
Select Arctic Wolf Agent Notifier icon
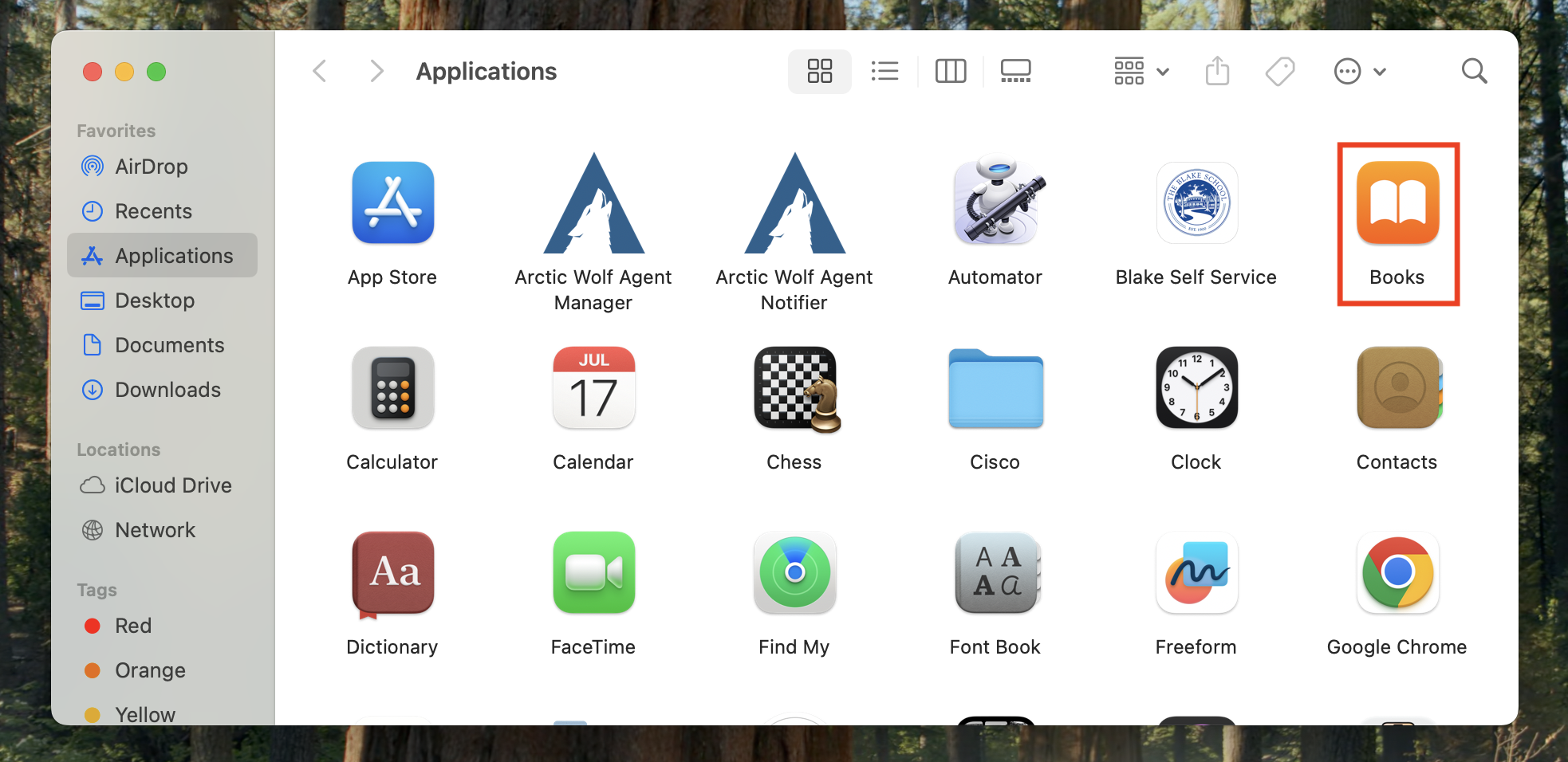tap(794, 203)
